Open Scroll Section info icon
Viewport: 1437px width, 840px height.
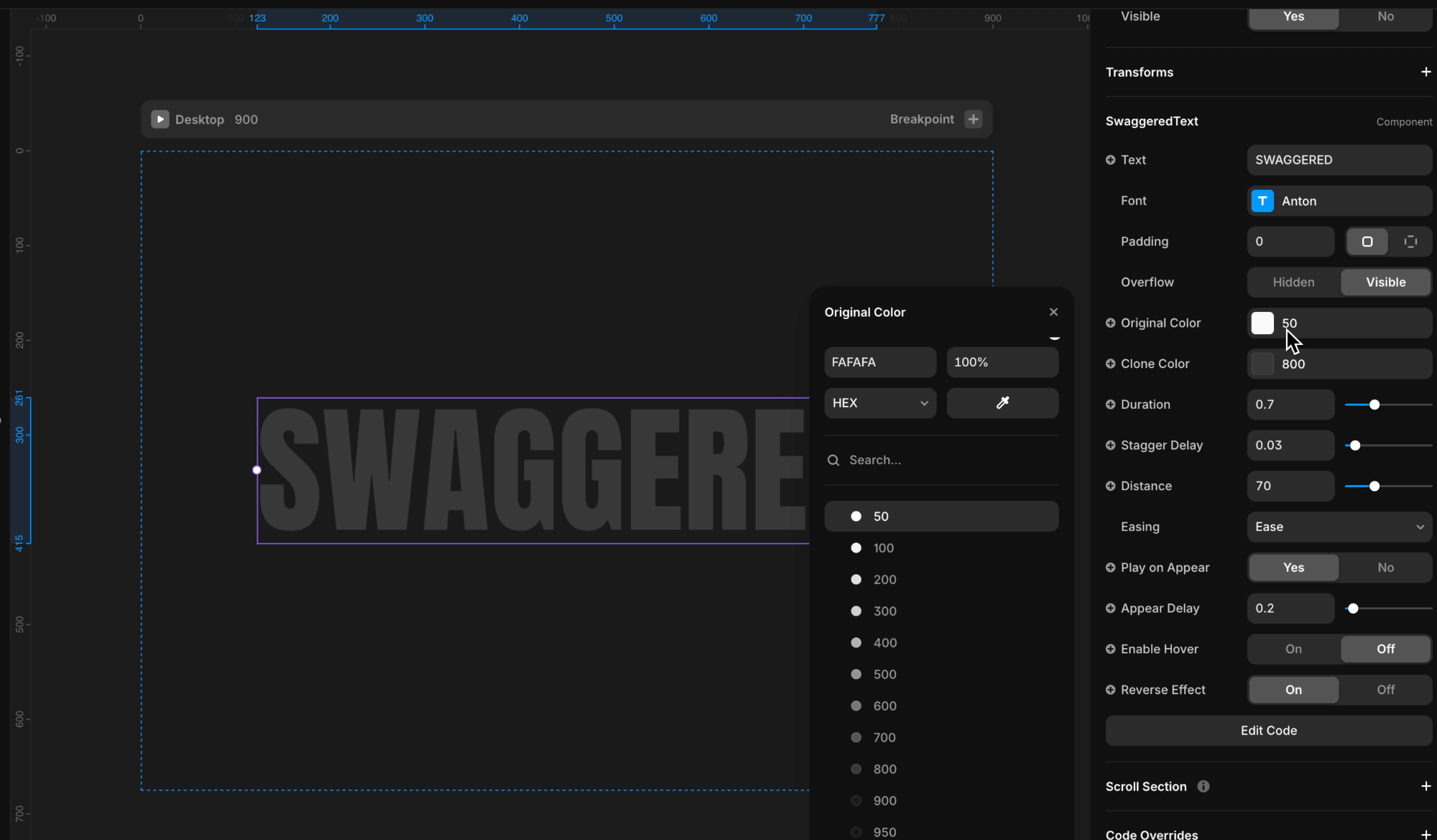coord(1203,787)
